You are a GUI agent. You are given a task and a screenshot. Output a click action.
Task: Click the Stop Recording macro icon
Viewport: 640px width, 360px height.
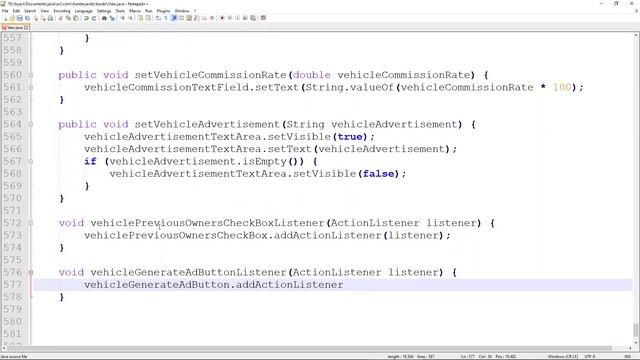[230, 18]
